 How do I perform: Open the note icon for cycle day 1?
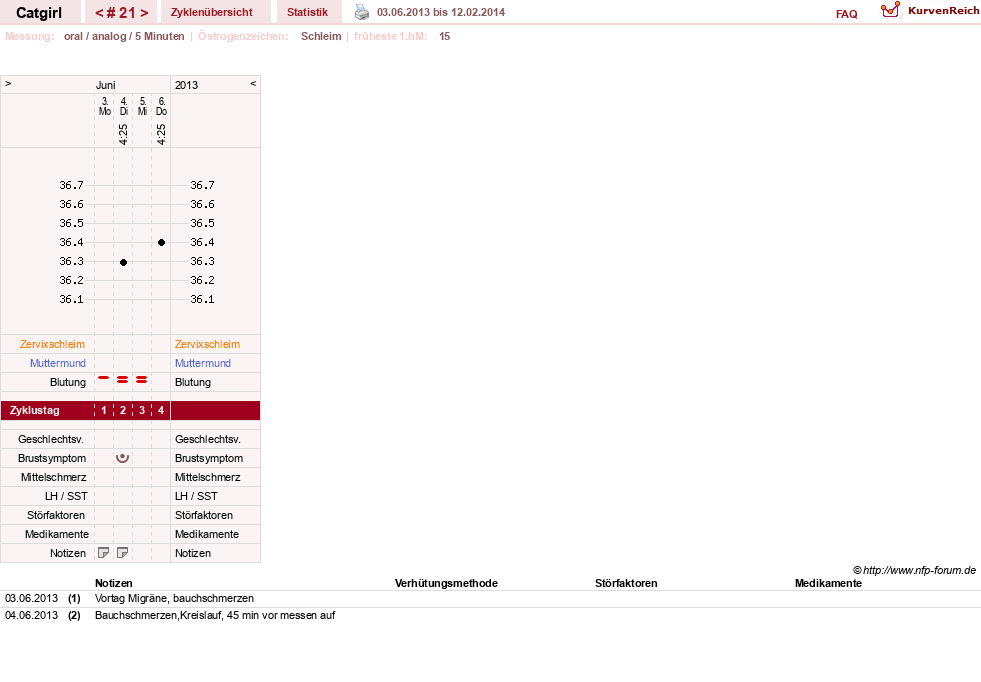(104, 553)
